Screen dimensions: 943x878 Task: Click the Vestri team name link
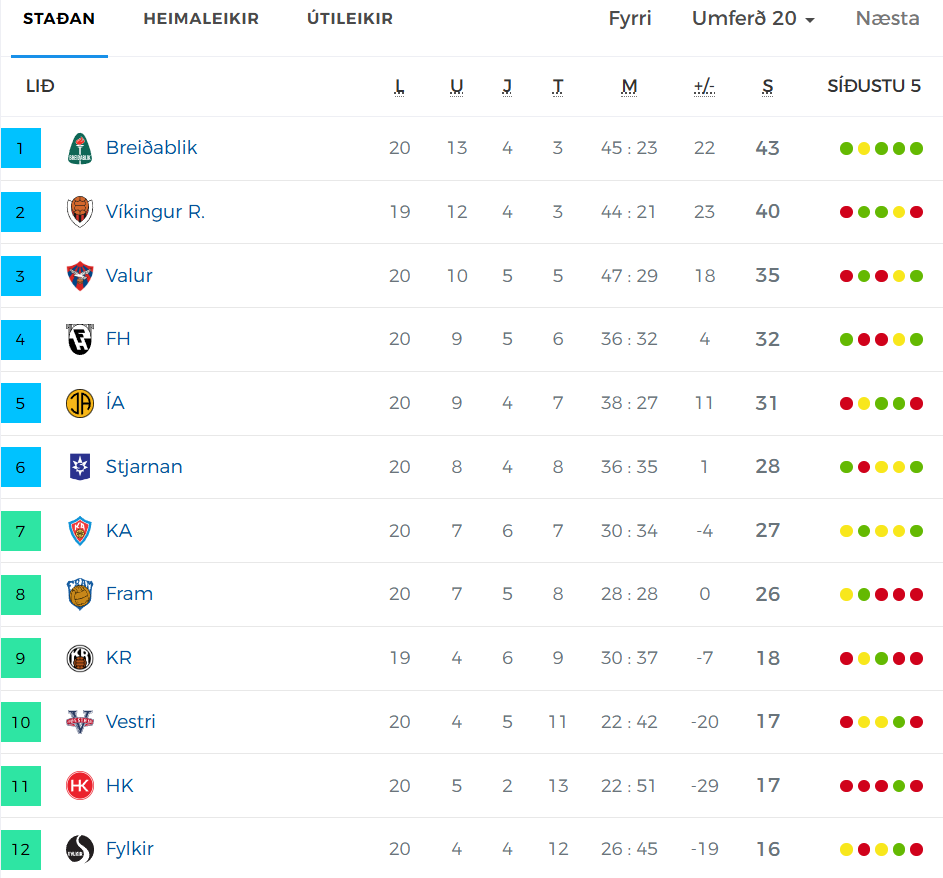(131, 722)
